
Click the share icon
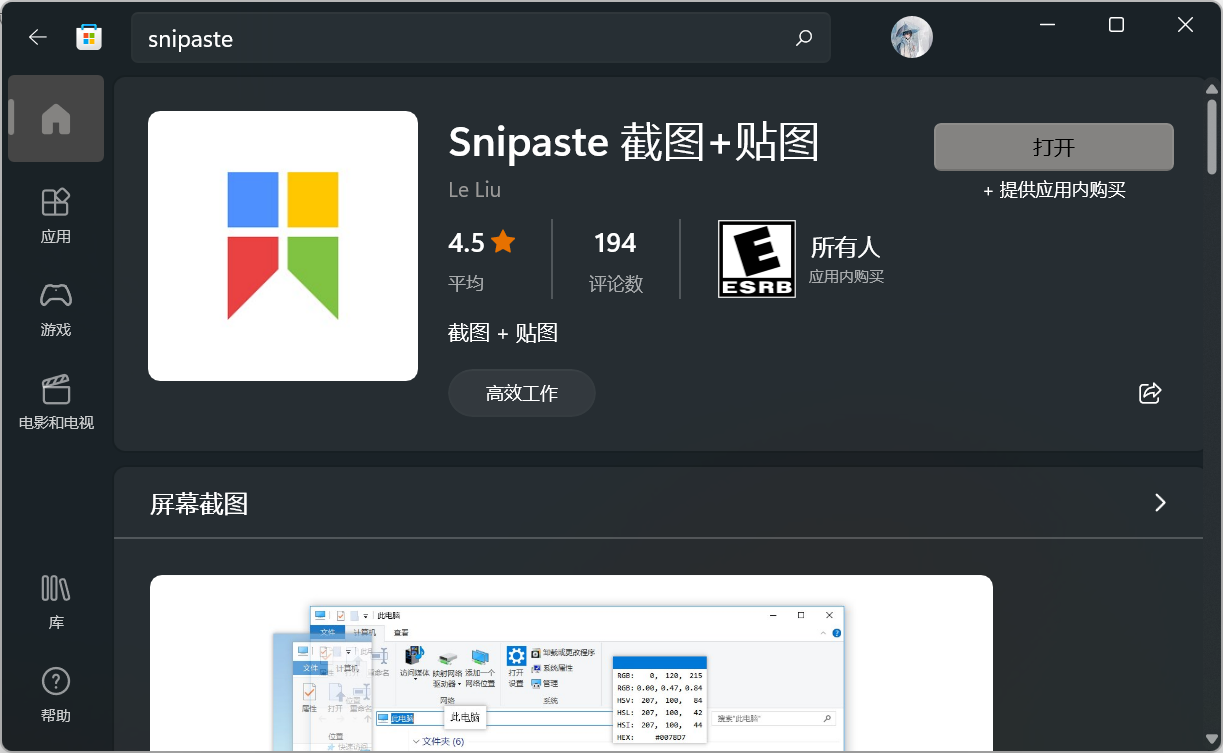pos(1150,393)
